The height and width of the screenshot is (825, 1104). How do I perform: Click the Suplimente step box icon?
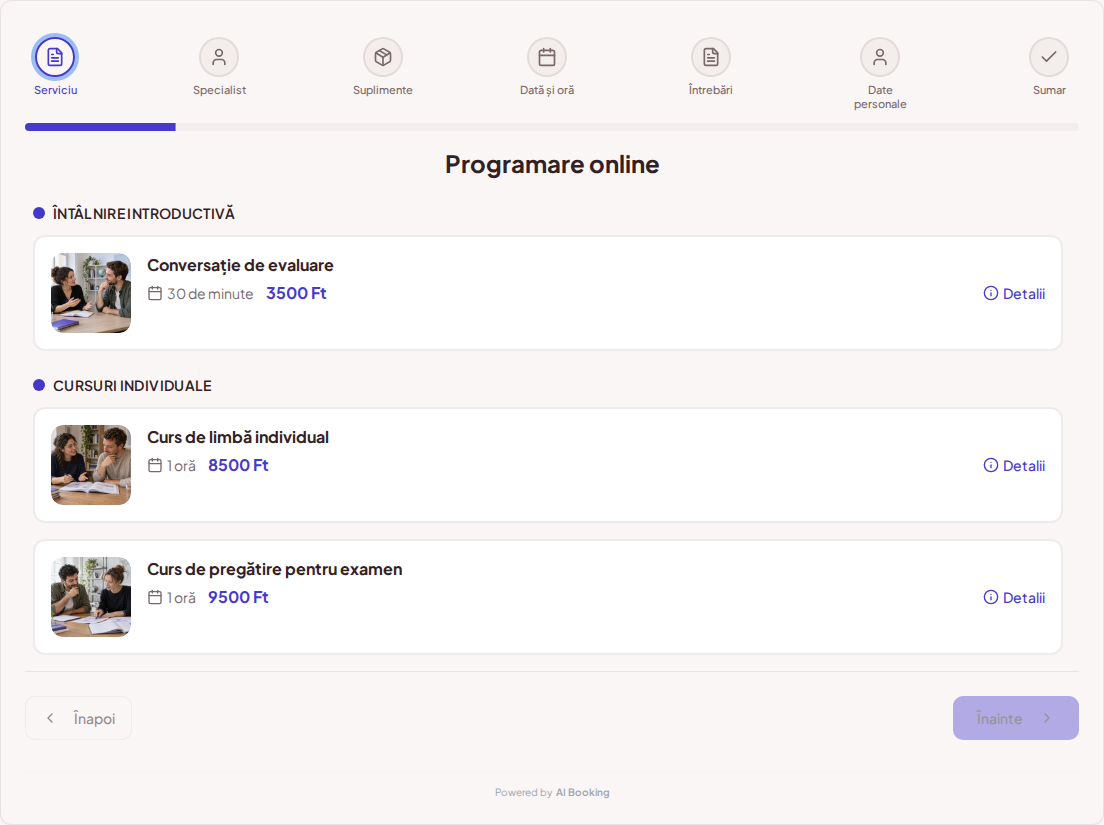point(383,57)
